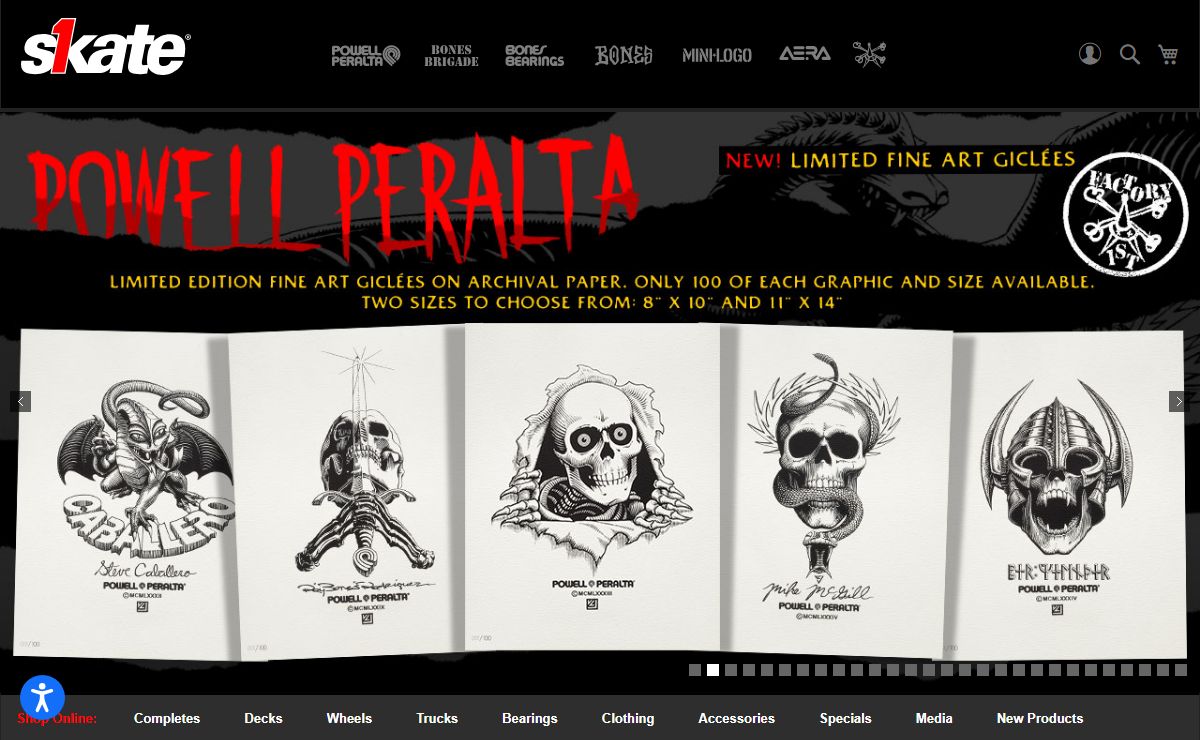Open the Bones Bearings brand logo
The height and width of the screenshot is (740, 1200).
(x=534, y=55)
